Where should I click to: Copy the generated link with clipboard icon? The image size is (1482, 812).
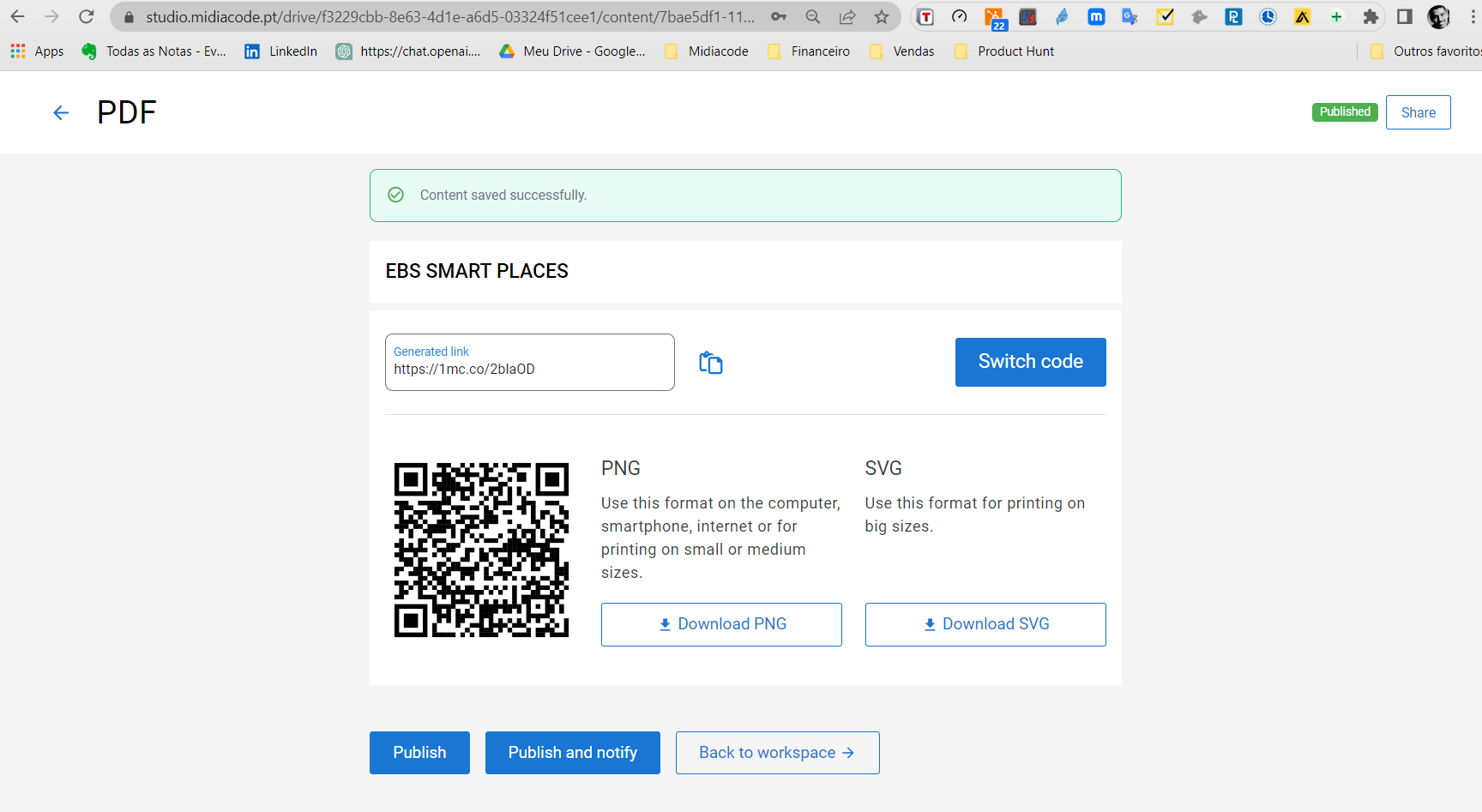[x=711, y=363]
